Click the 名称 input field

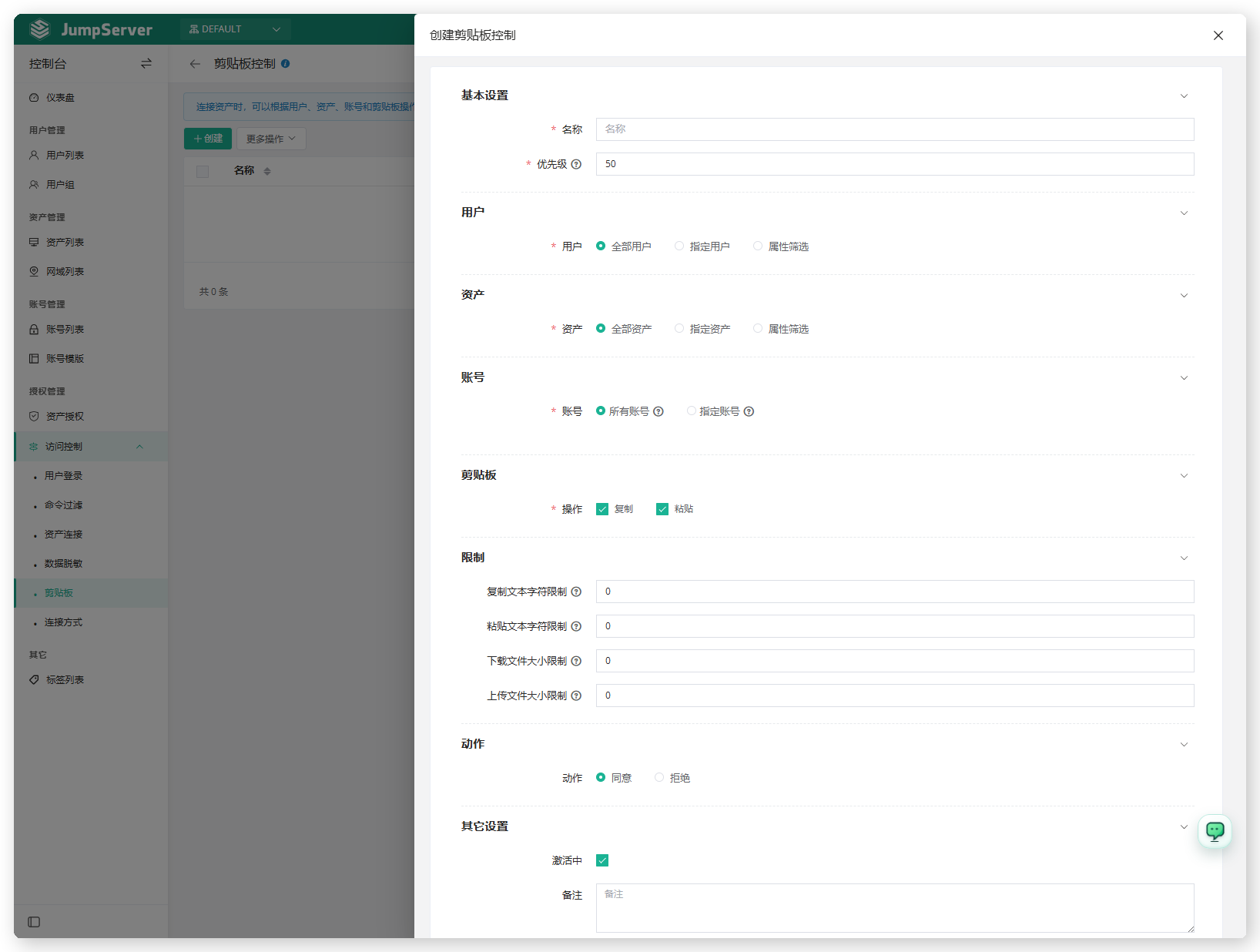click(895, 129)
